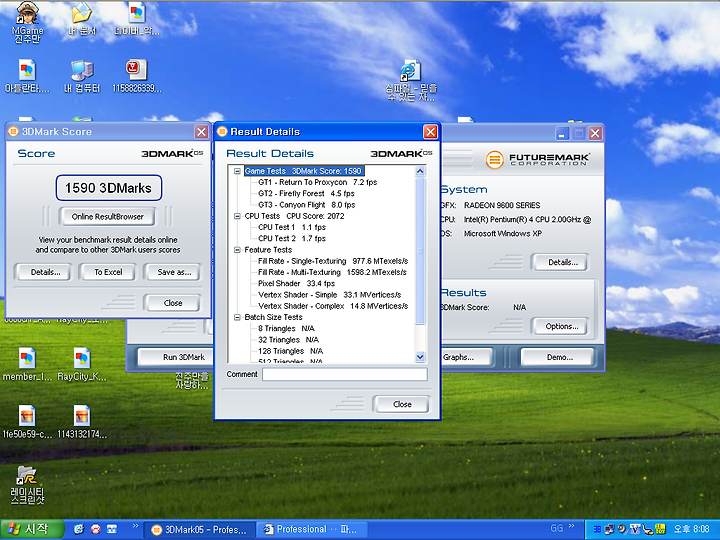Select 'Fill Rate - Multi-Texturing' row
Screen dimensions: 720x540
click(x=332, y=272)
